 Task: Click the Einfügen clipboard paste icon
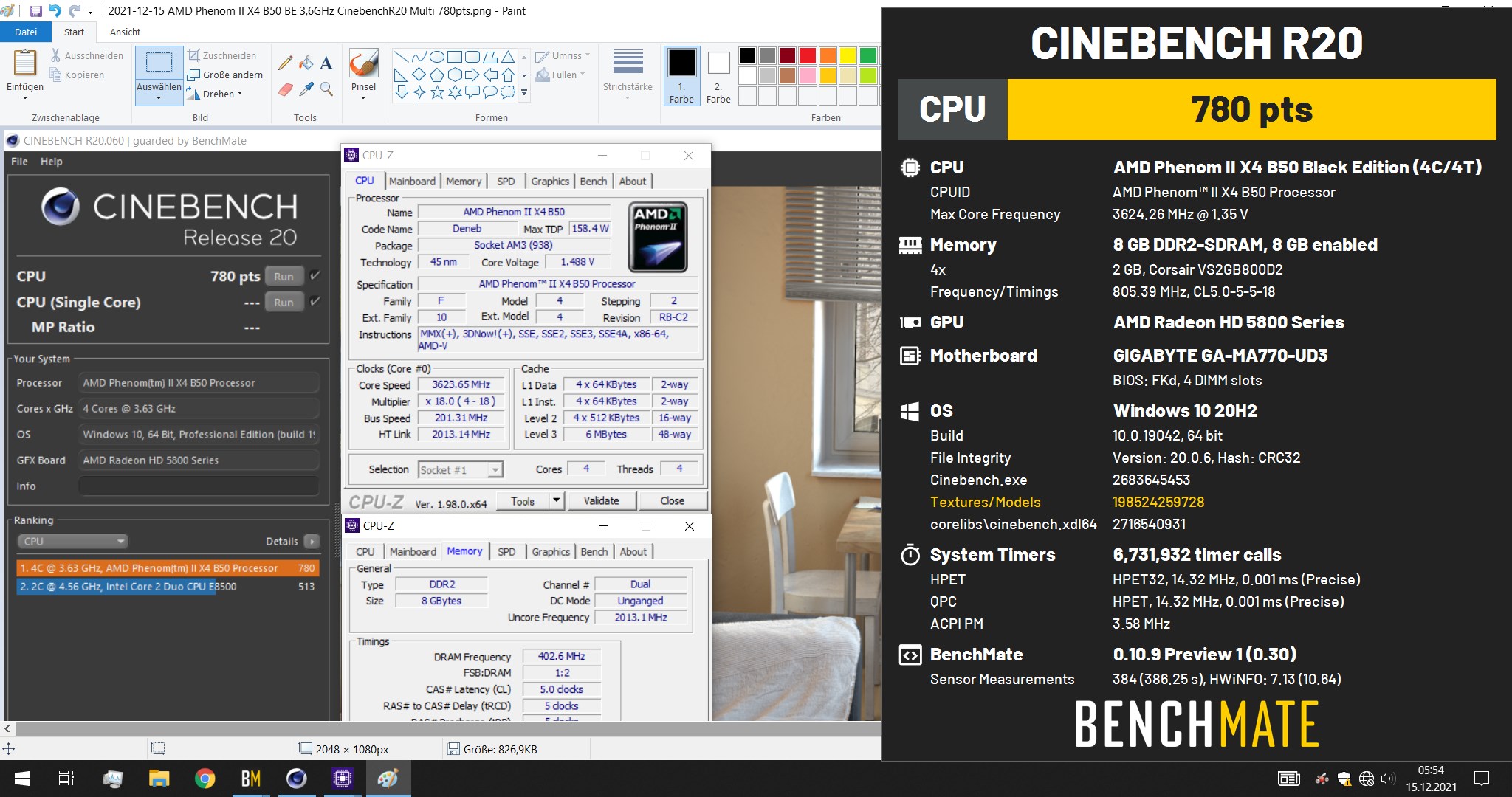click(25, 63)
